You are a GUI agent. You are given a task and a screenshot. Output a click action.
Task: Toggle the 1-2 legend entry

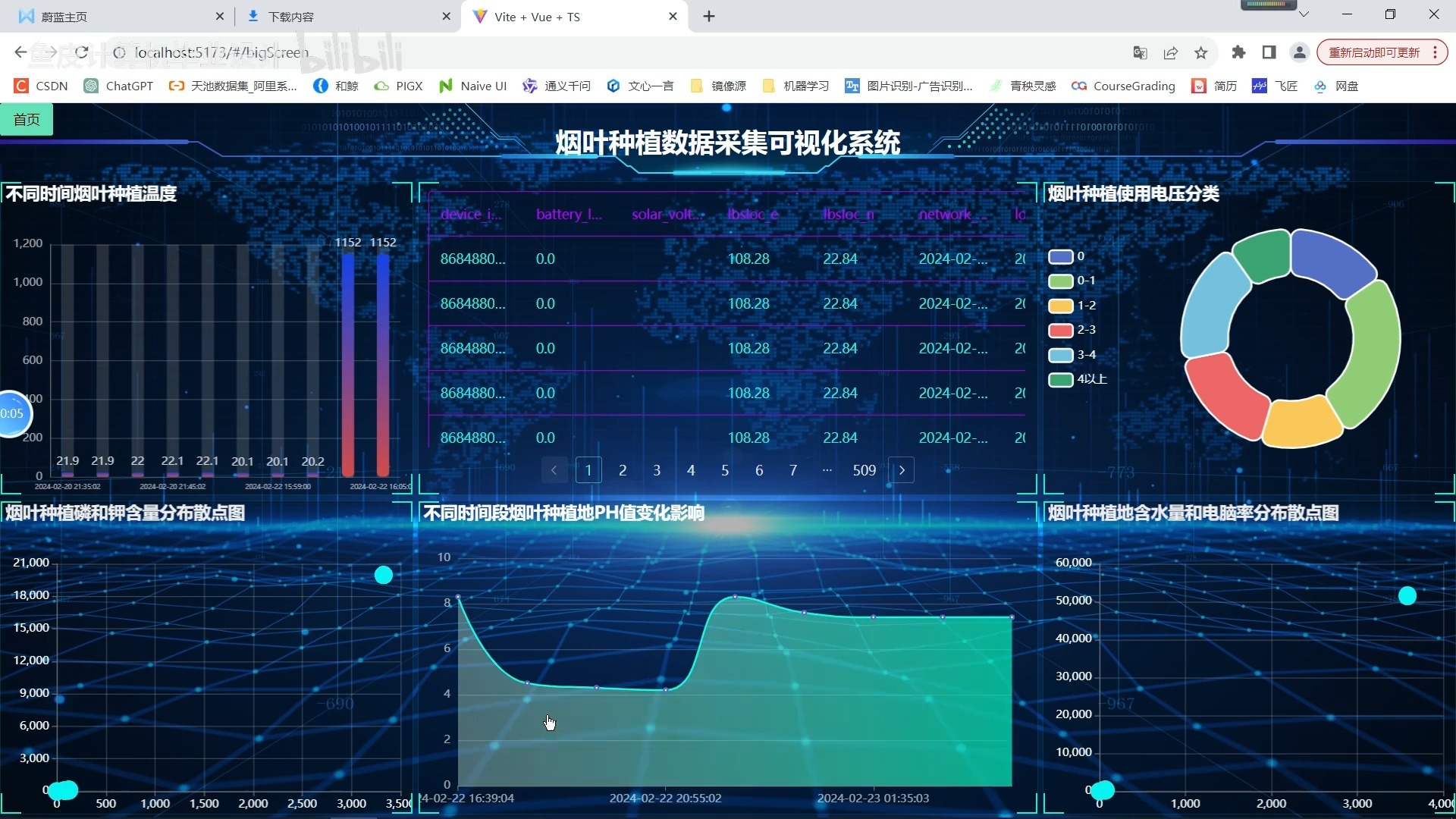point(1072,306)
